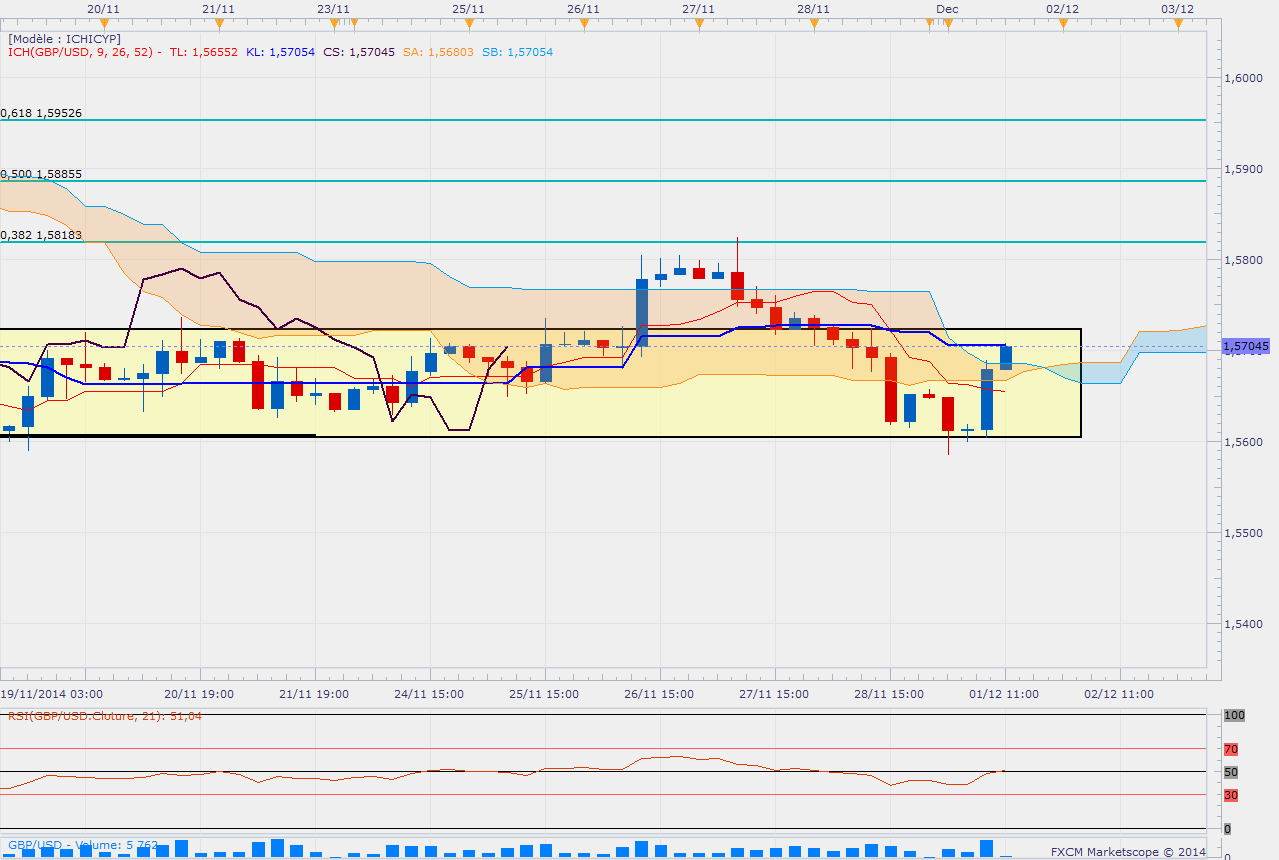Click the RSI 30 oversold level tag
This screenshot has height=860, width=1279.
coord(1231,795)
